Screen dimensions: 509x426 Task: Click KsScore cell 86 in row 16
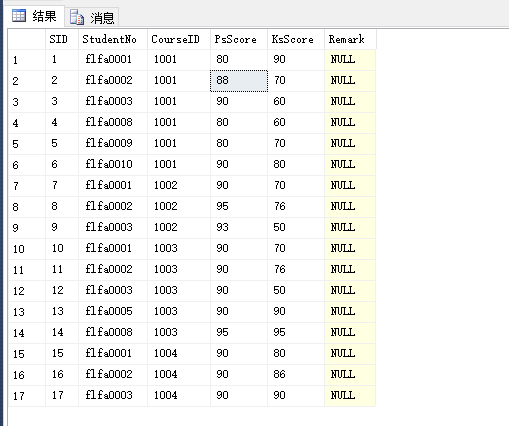(296, 375)
